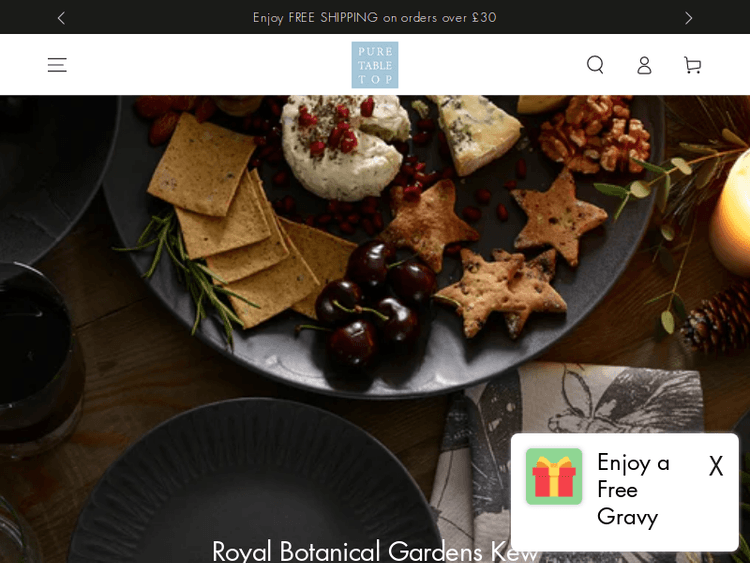Click the black dinner plate image
750x563 pixels.
[x=254, y=483]
